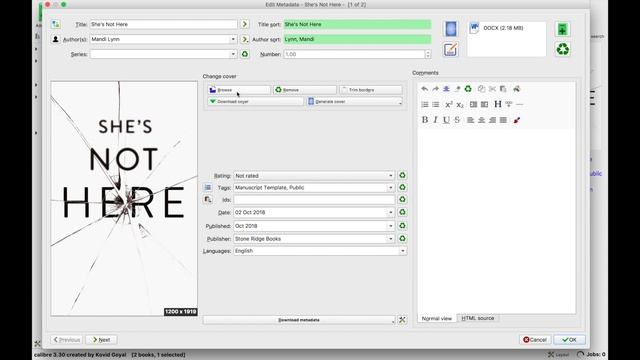This screenshot has height=360, width=640.
Task: Go to the Next book
Action: coord(101,340)
